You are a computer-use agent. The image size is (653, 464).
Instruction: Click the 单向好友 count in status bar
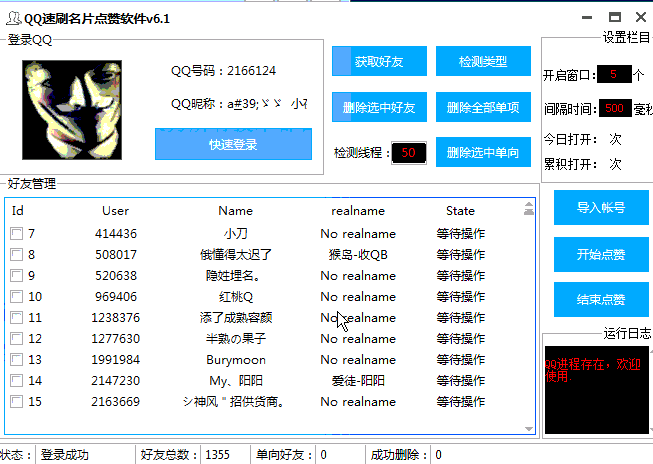tap(324, 454)
